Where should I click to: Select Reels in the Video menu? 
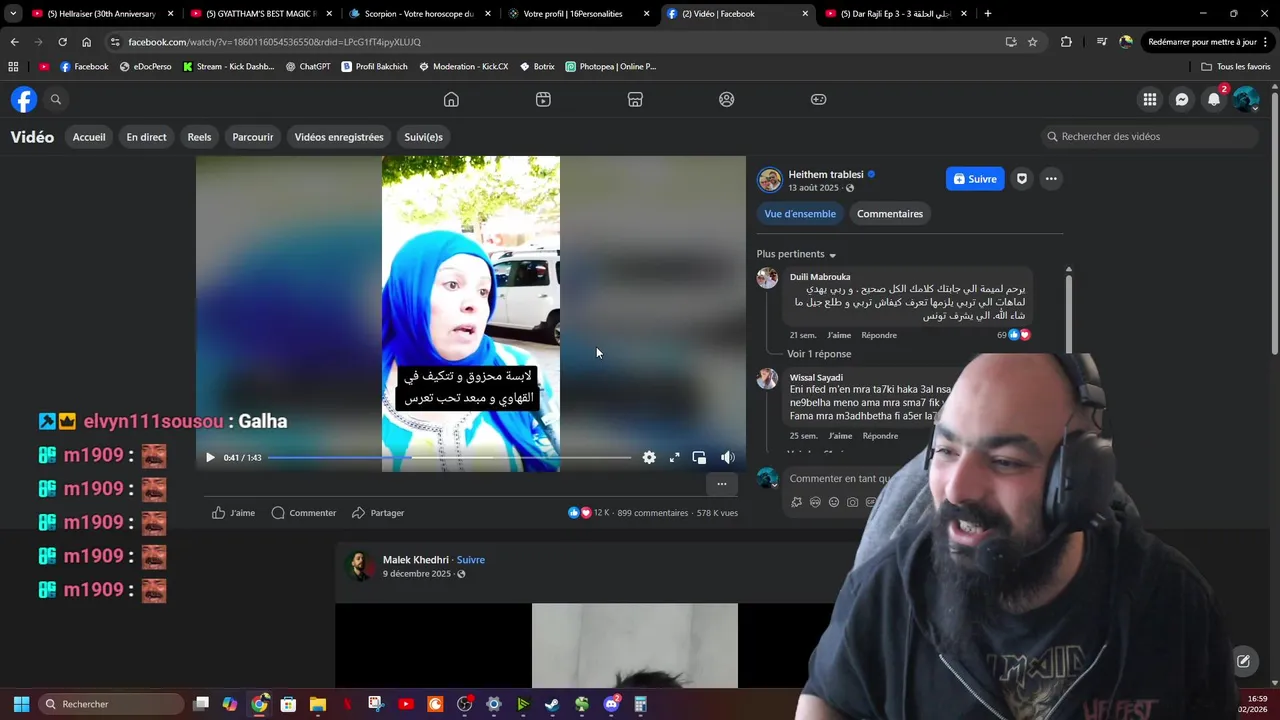(x=199, y=137)
